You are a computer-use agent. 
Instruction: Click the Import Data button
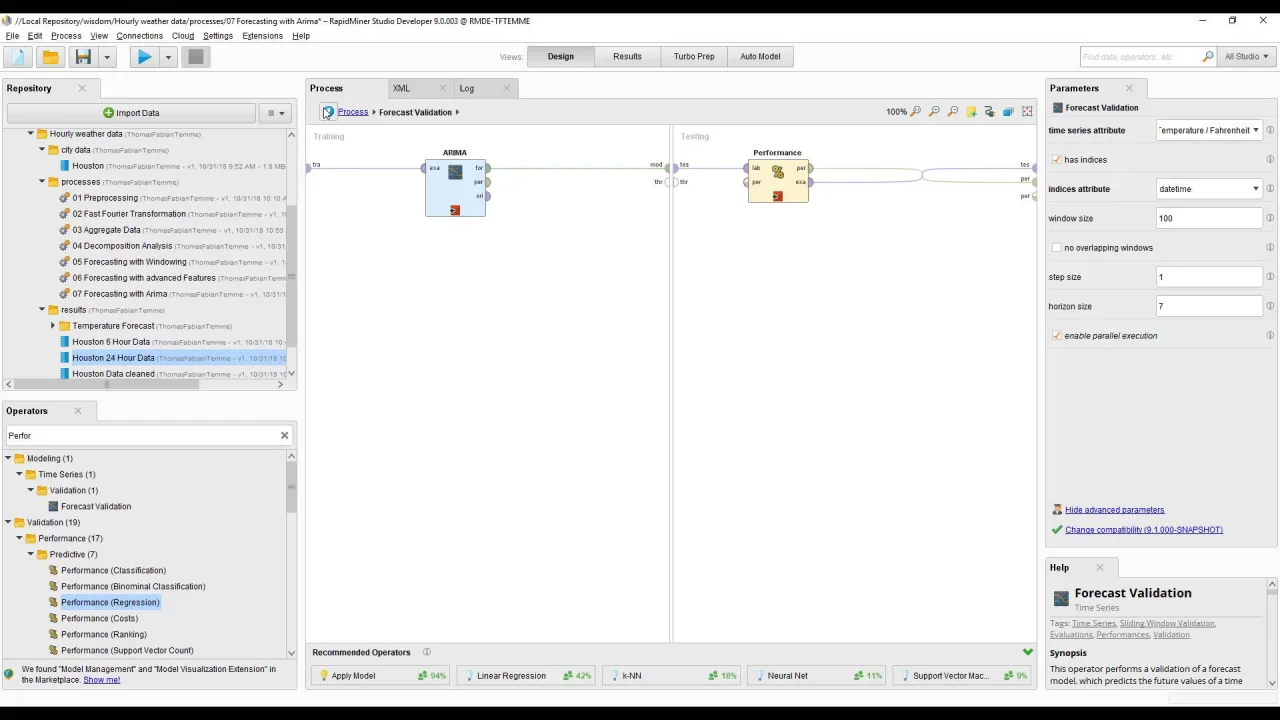coord(131,113)
